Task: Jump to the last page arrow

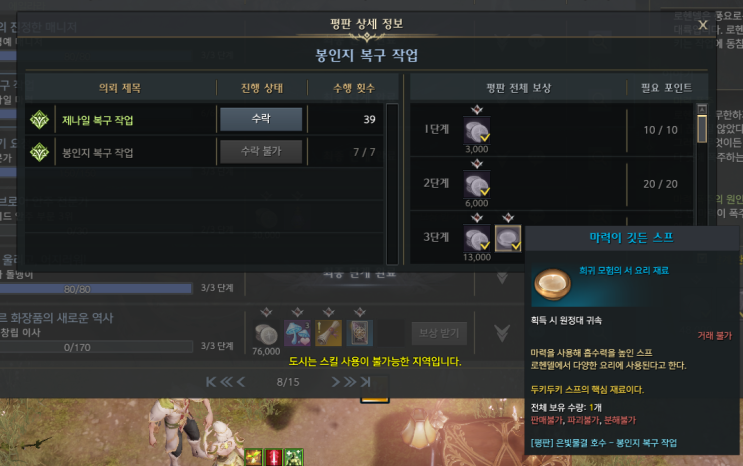Action: (x=365, y=382)
